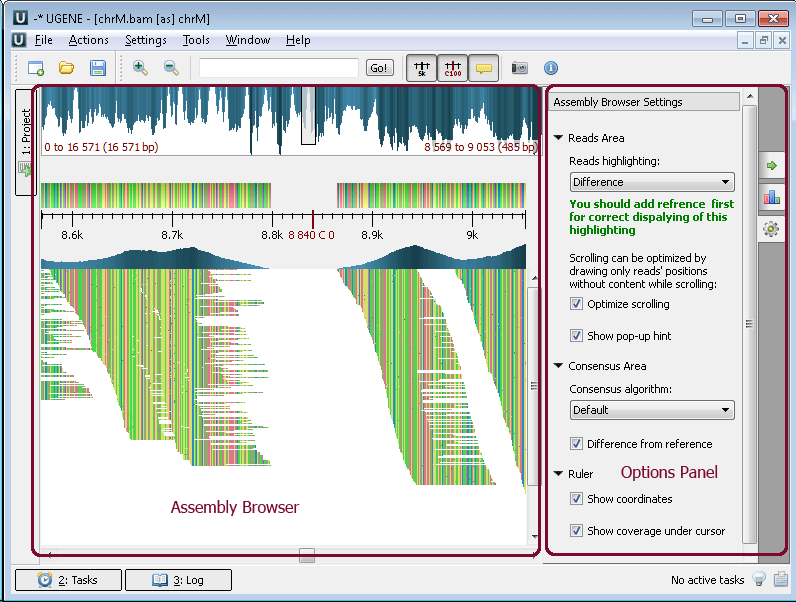
Task: Click the options panel scroll up arrow
Action: (750, 96)
